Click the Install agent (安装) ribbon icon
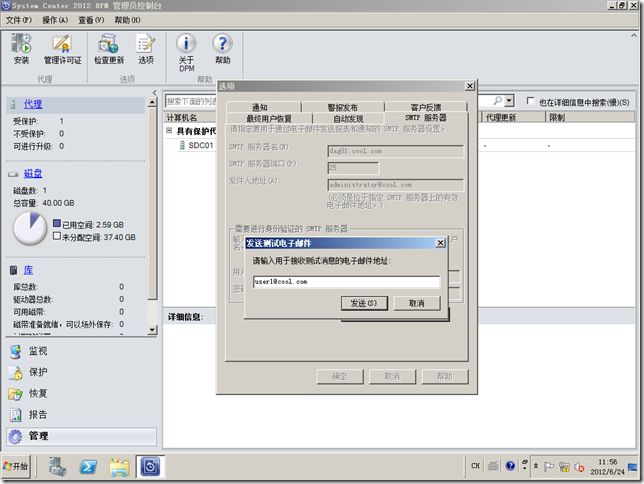The width and height of the screenshot is (644, 484). pos(21,49)
